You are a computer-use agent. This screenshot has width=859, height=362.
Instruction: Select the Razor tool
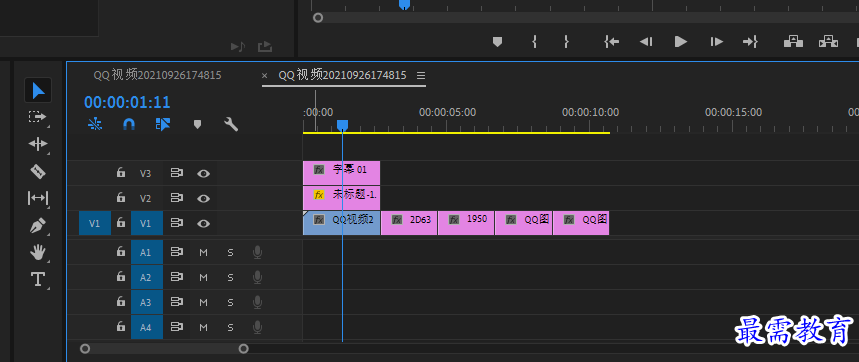pos(38,171)
